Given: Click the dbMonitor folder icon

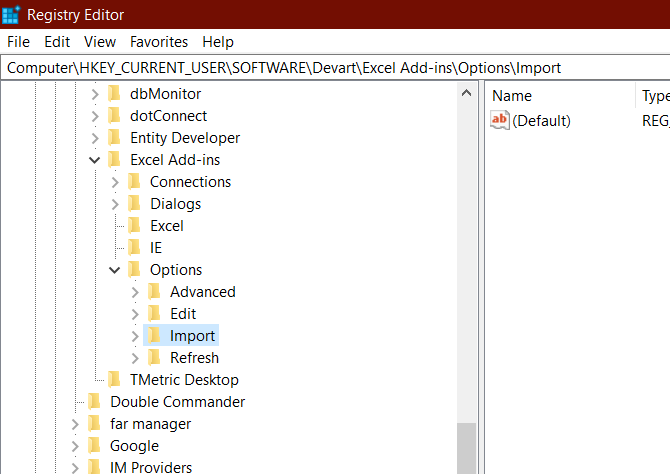Looking at the screenshot, I should 114,94.
